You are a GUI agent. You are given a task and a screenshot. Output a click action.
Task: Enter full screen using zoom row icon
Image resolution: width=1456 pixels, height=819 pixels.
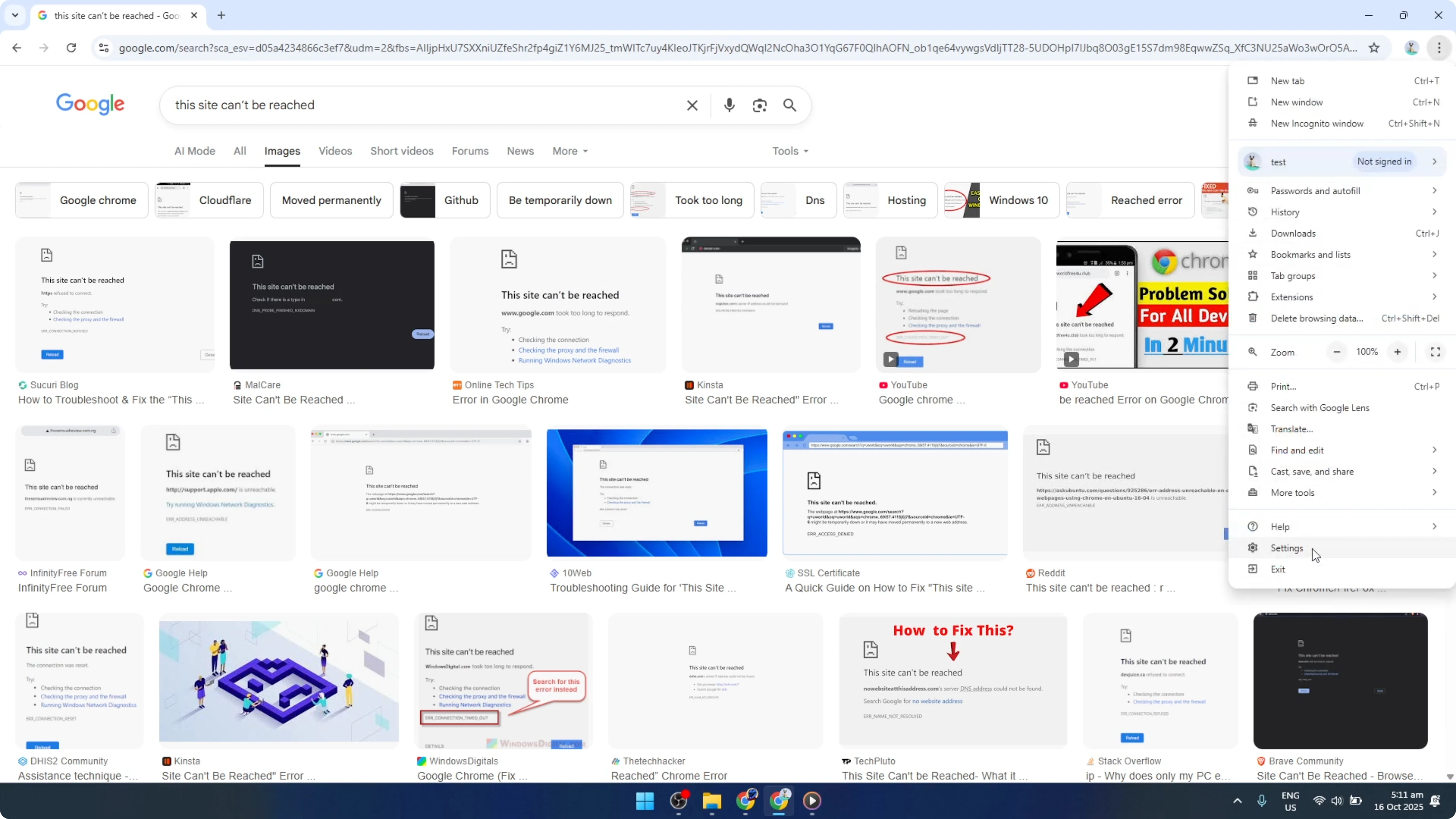[1435, 352]
